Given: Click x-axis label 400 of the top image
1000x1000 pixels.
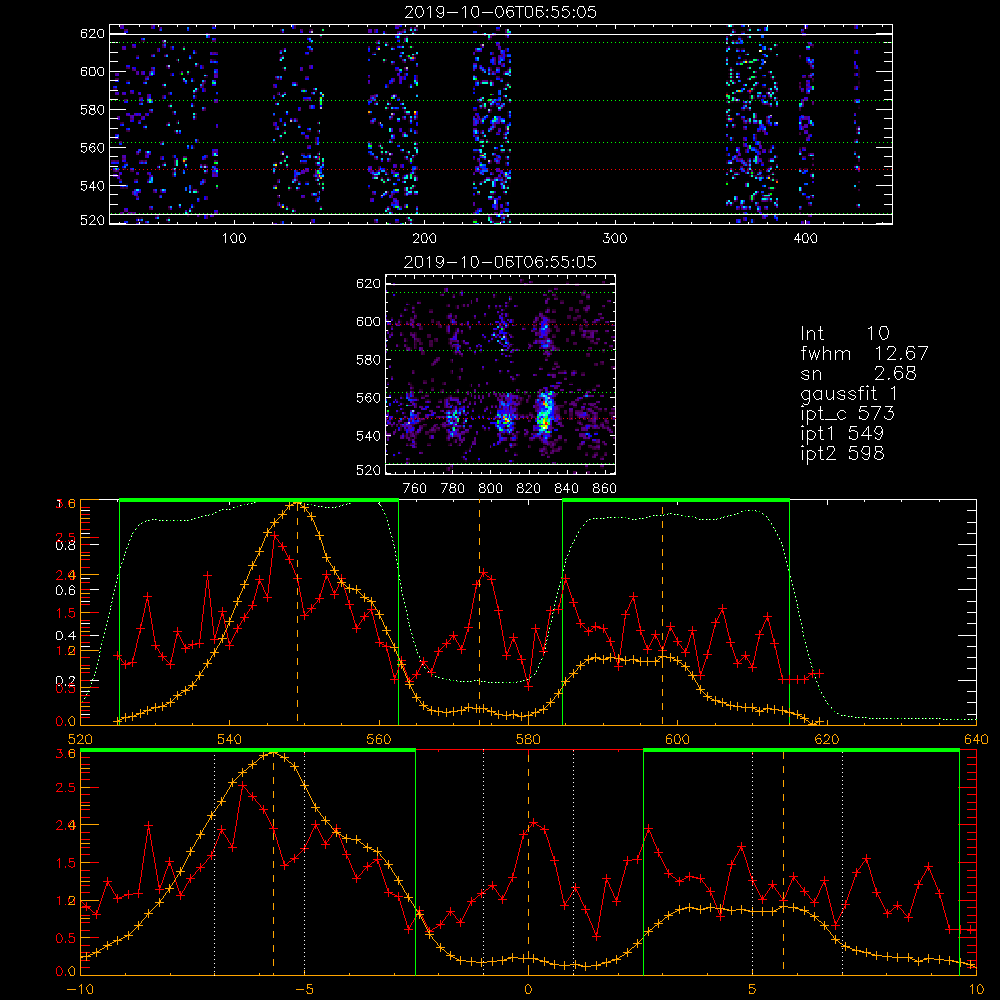Looking at the screenshot, I should (x=805, y=239).
